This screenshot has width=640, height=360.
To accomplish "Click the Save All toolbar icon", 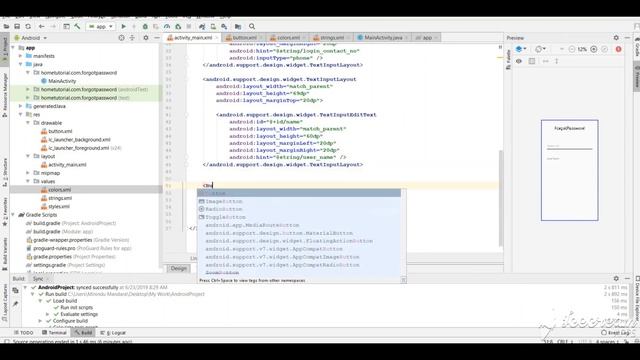I will coord(17,27).
